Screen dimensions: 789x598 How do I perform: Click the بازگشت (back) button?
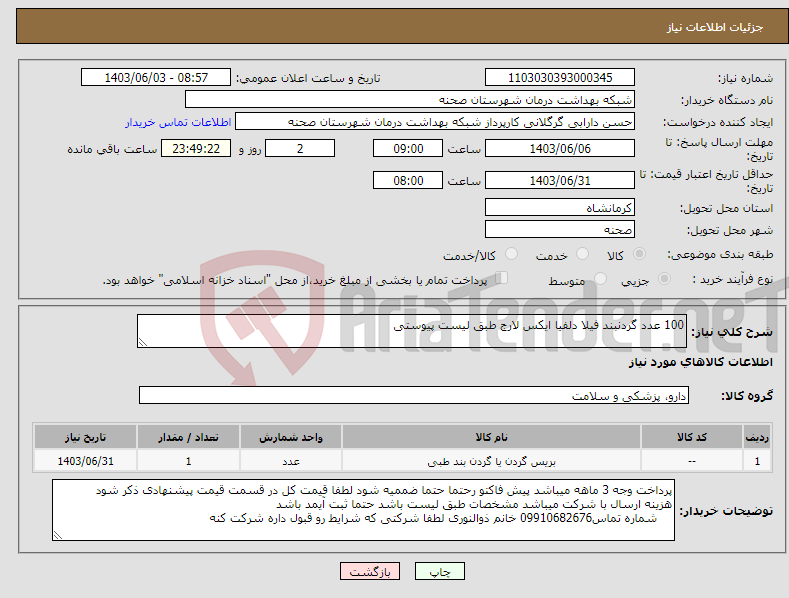[x=370, y=571]
